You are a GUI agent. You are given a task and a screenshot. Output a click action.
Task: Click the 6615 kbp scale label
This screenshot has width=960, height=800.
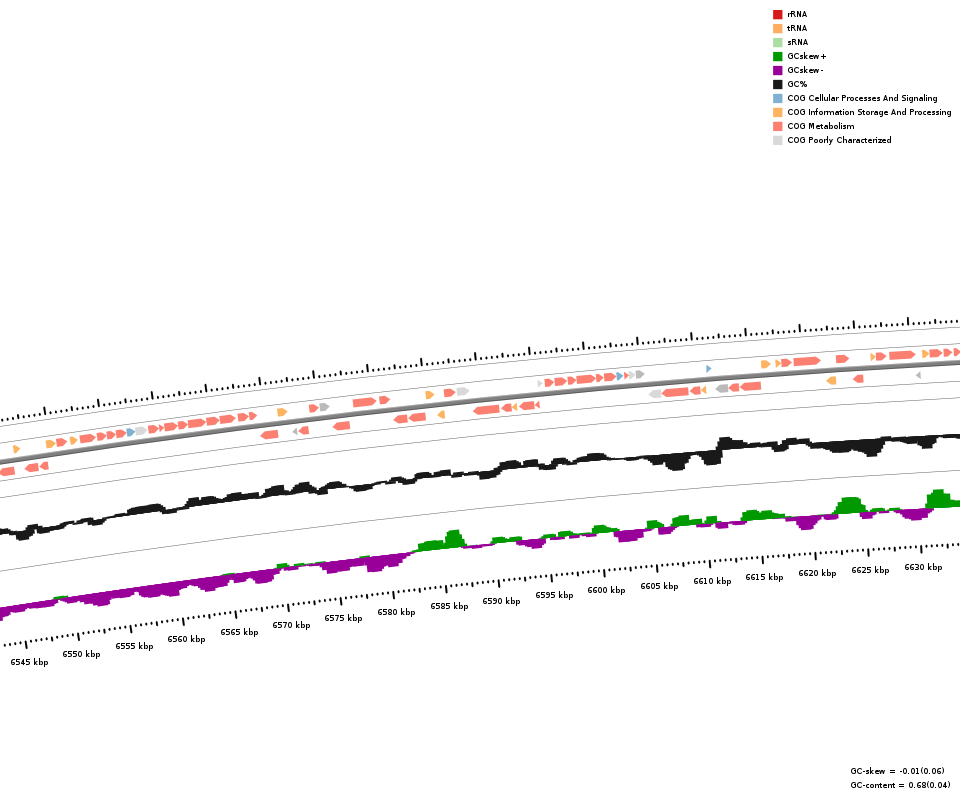[x=764, y=577]
